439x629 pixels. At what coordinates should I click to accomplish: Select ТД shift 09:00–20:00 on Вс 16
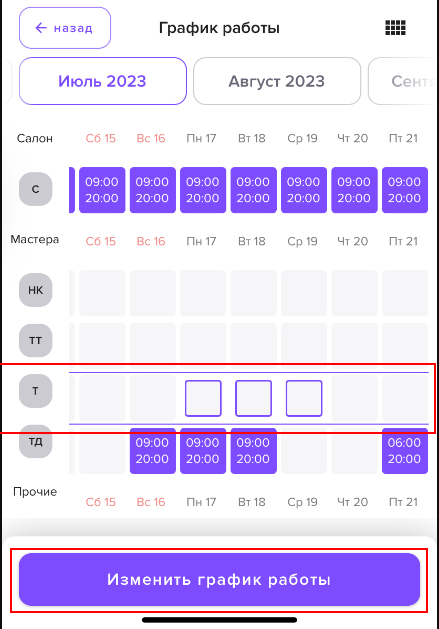[153, 451]
